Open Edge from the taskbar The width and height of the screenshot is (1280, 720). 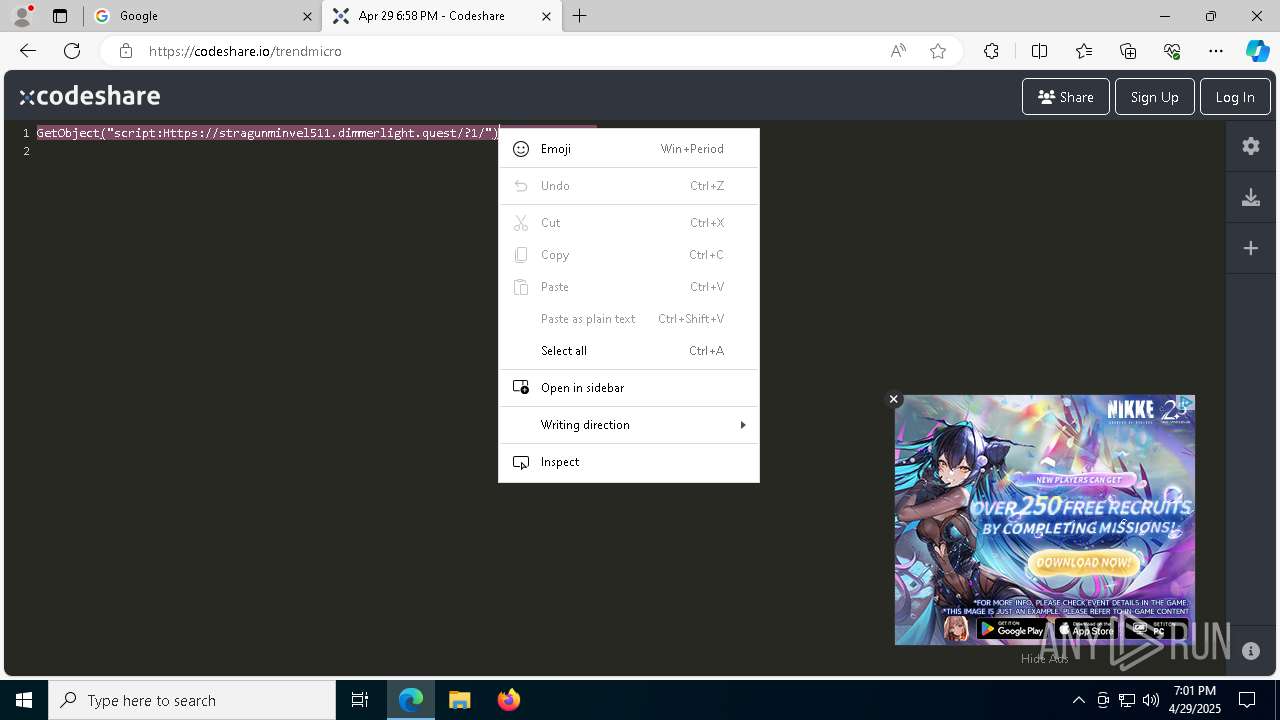tap(411, 700)
